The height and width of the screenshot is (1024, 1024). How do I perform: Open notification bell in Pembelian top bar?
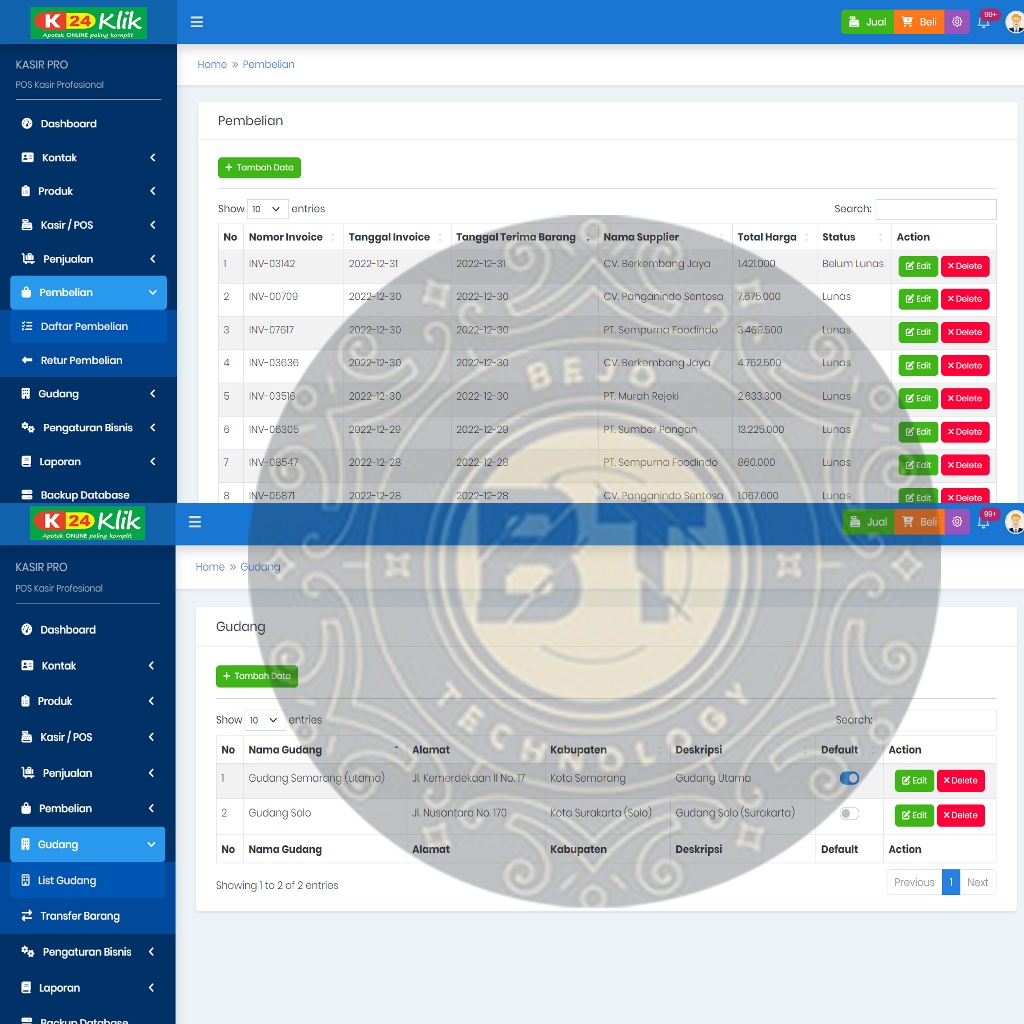[x=984, y=22]
